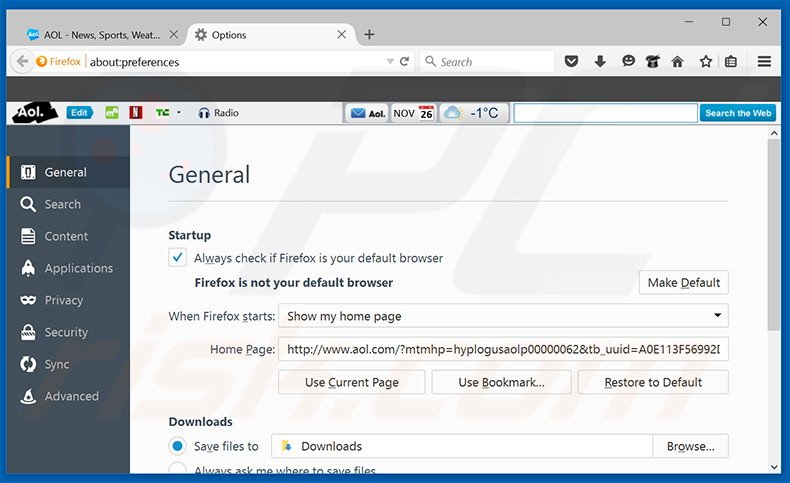Toggle Always check default browser checkbox
Screen dimensions: 790x483
[x=177, y=257]
